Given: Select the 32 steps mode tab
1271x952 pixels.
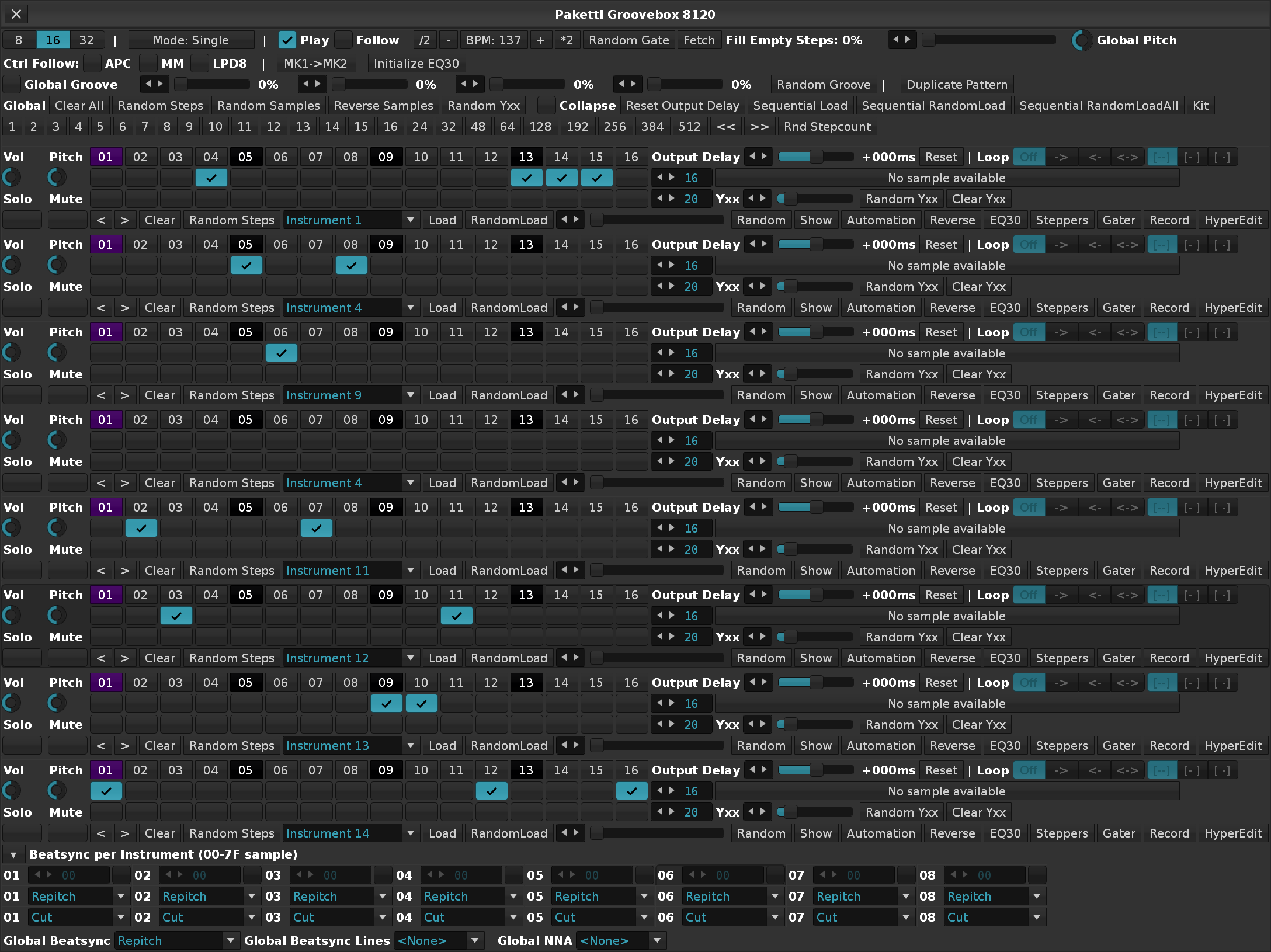Looking at the screenshot, I should 86,40.
